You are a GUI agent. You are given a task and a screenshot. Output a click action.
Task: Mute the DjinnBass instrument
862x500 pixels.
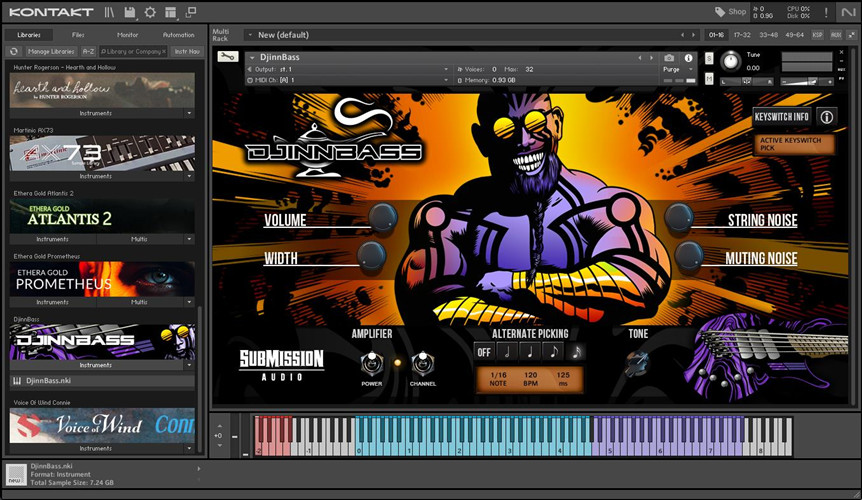709,79
